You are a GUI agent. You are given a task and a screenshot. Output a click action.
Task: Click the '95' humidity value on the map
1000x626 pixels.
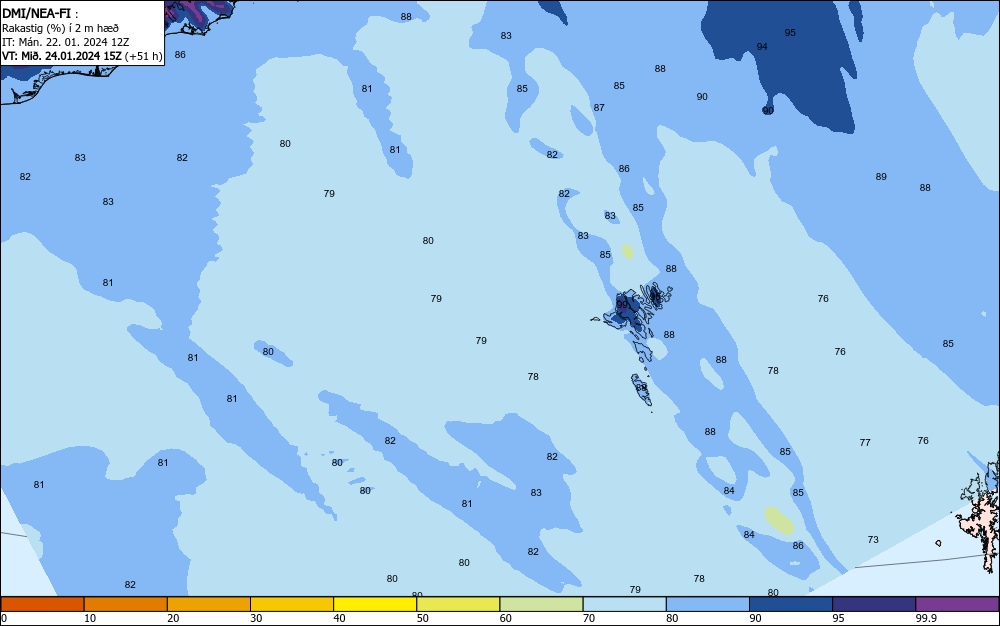(790, 33)
